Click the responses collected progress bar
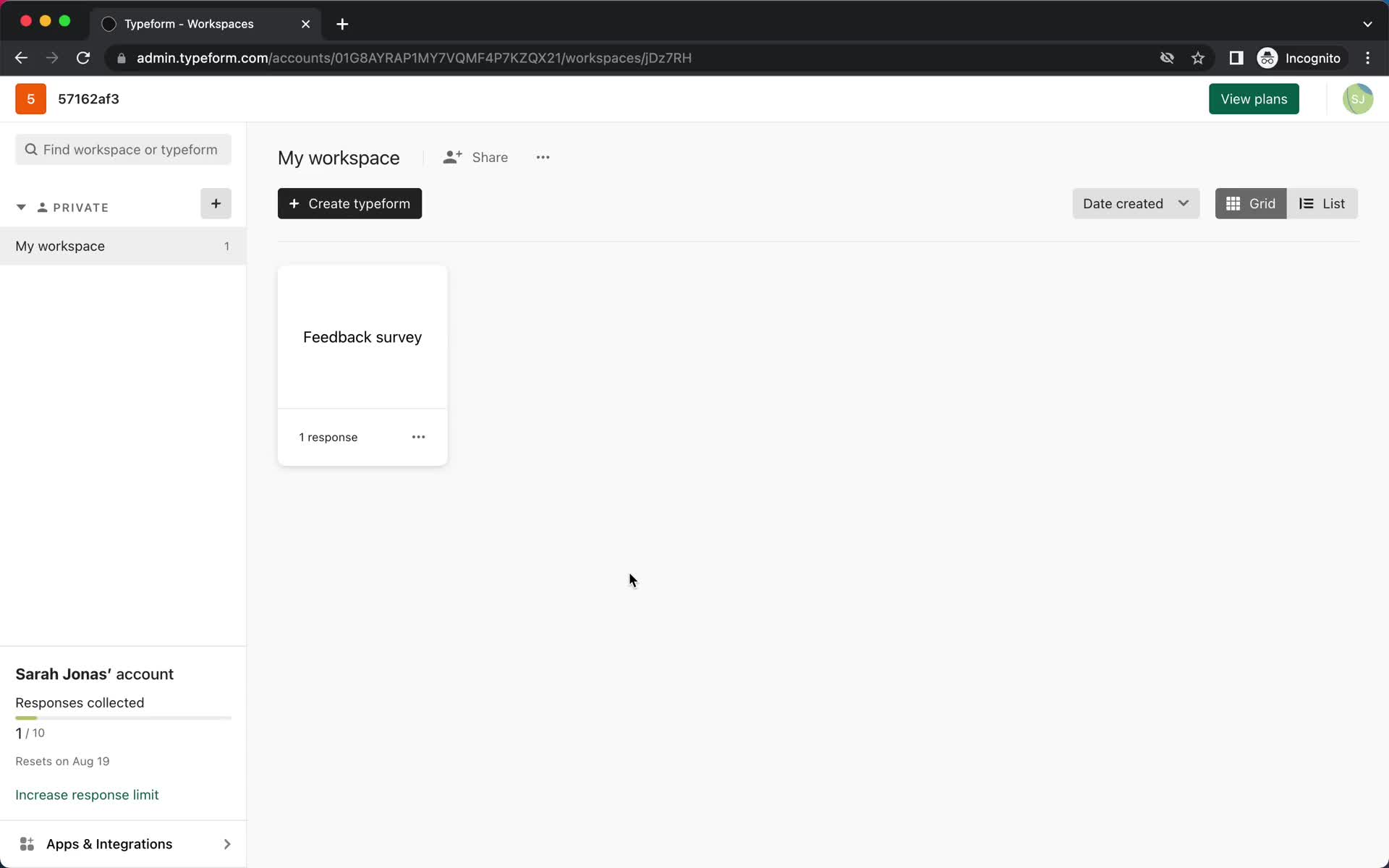This screenshot has width=1389, height=868. point(122,719)
